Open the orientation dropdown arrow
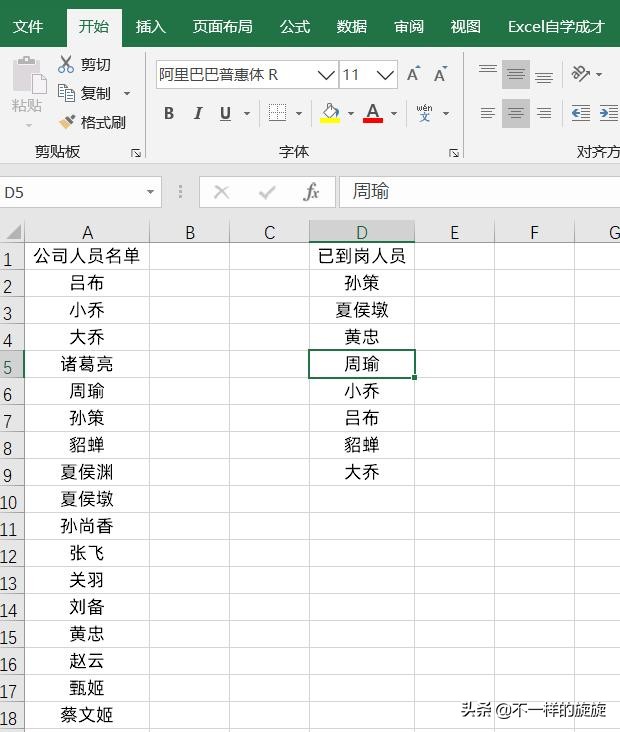 click(599, 74)
